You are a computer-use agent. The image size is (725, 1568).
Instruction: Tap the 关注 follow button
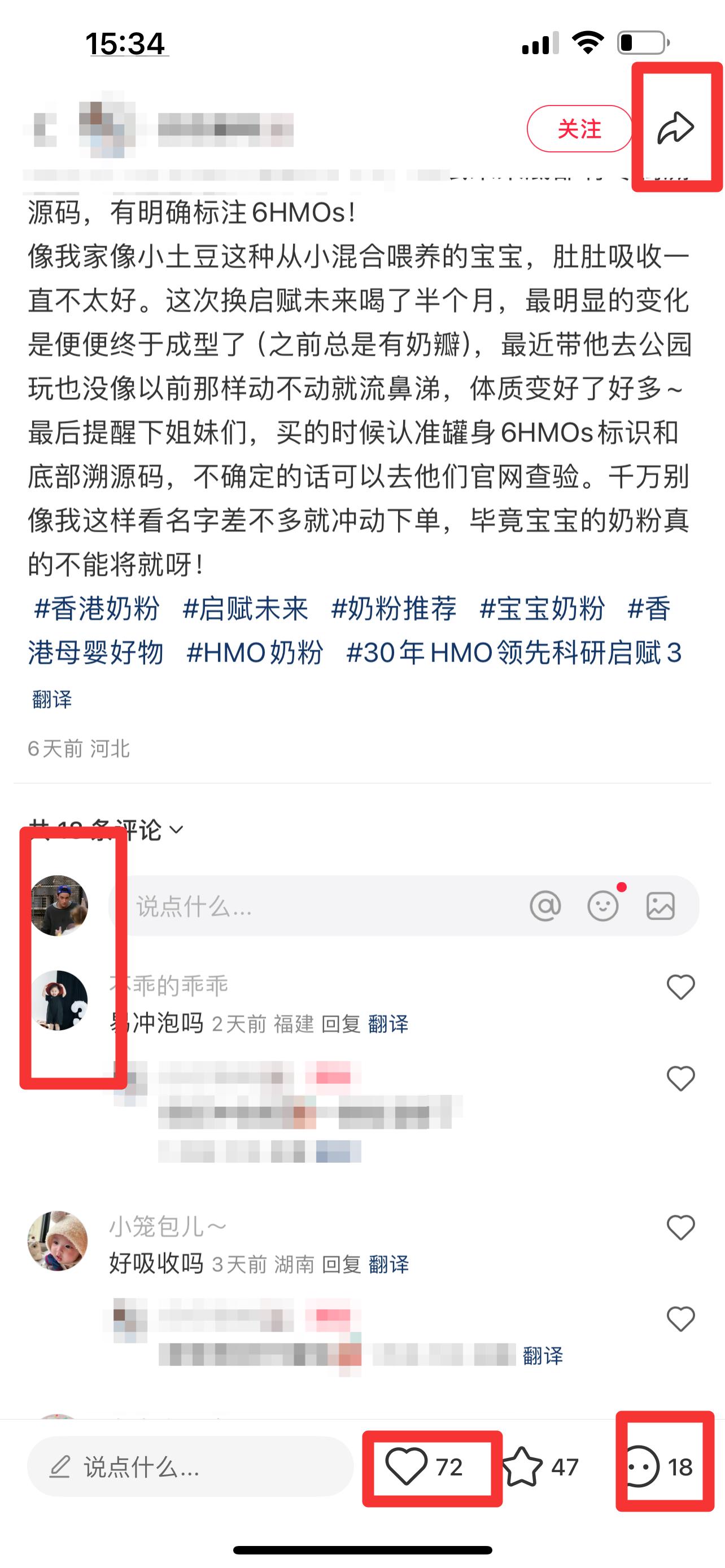(579, 129)
